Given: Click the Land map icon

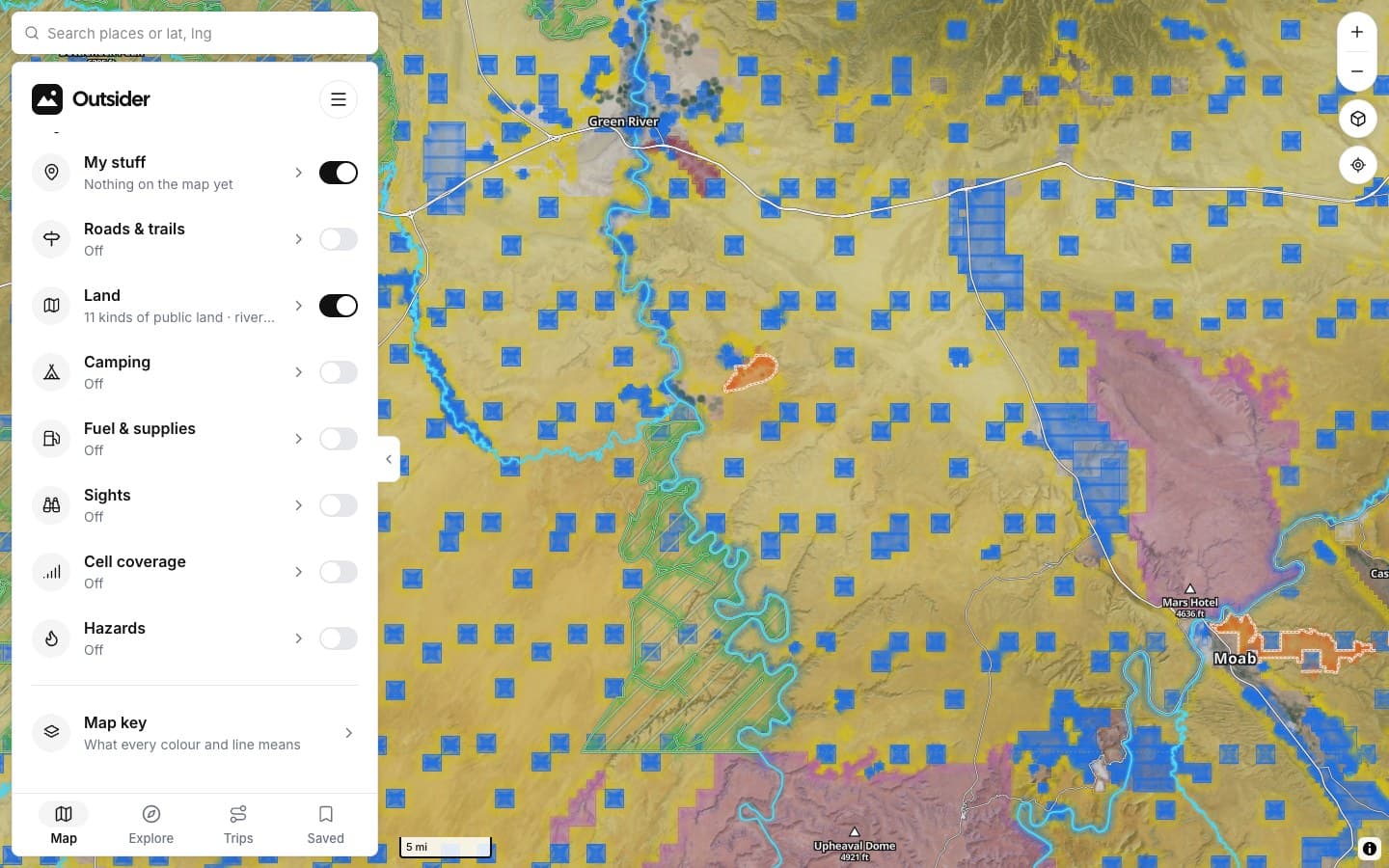Looking at the screenshot, I should pos(52,306).
